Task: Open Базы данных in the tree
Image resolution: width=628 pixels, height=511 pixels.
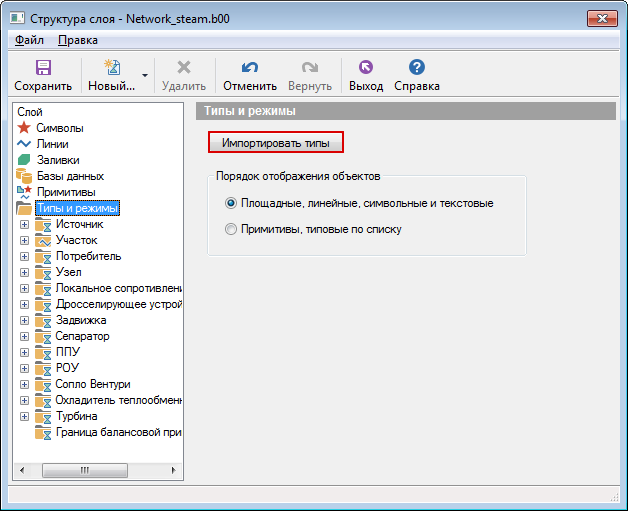Action: 70,176
